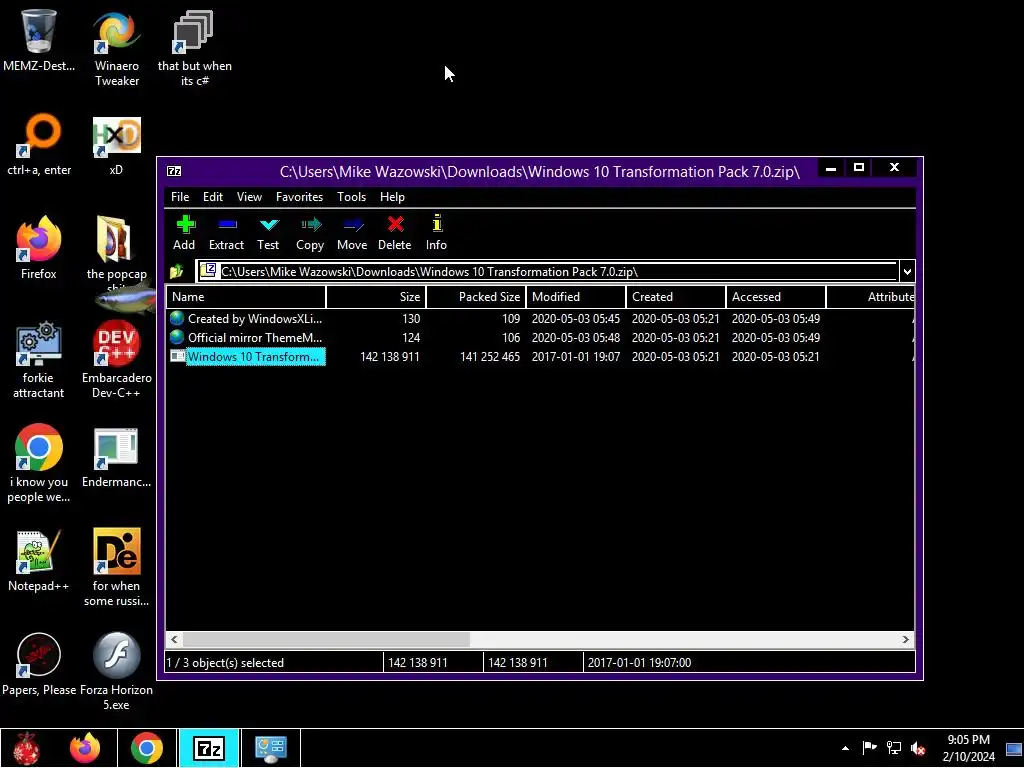Launch the xD HxD desktop shortcut
Screen dimensions: 1024x768
point(116,145)
